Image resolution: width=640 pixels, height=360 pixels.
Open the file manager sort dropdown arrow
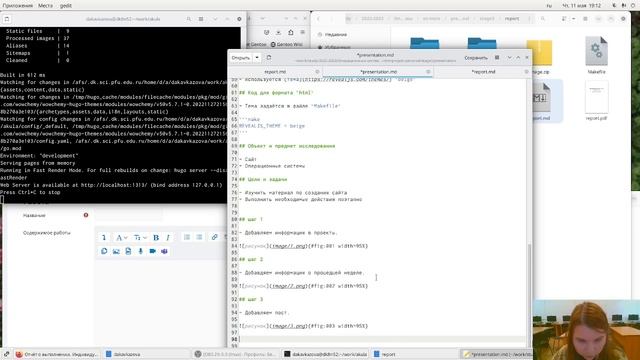click(573, 19)
